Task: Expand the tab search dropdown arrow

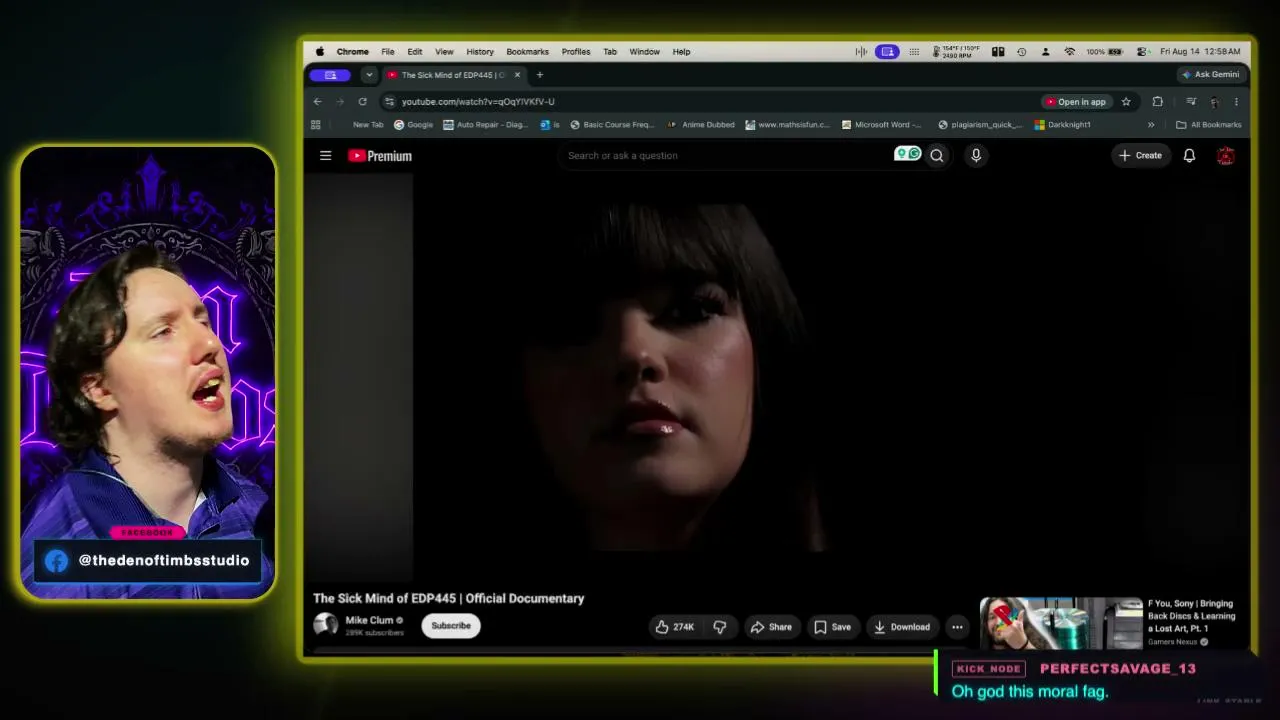Action: [x=369, y=75]
